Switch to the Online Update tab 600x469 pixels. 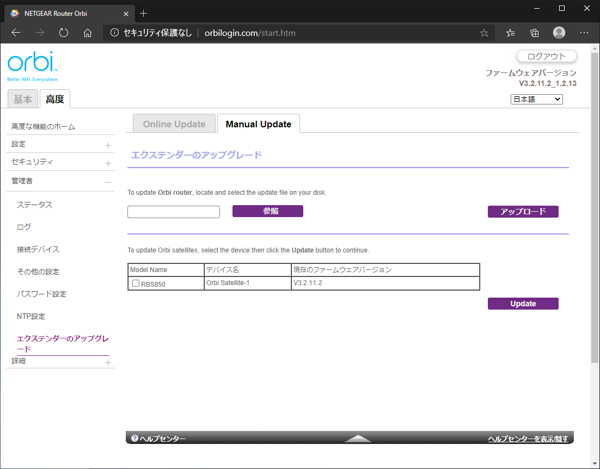pos(174,124)
